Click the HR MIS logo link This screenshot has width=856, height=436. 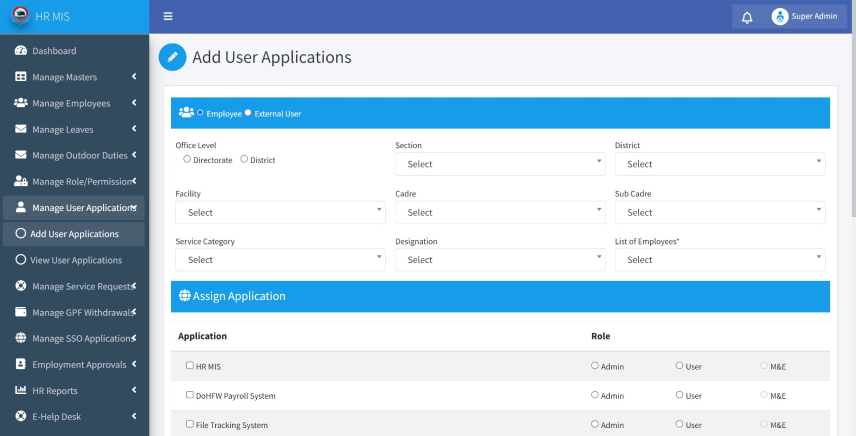coord(41,16)
